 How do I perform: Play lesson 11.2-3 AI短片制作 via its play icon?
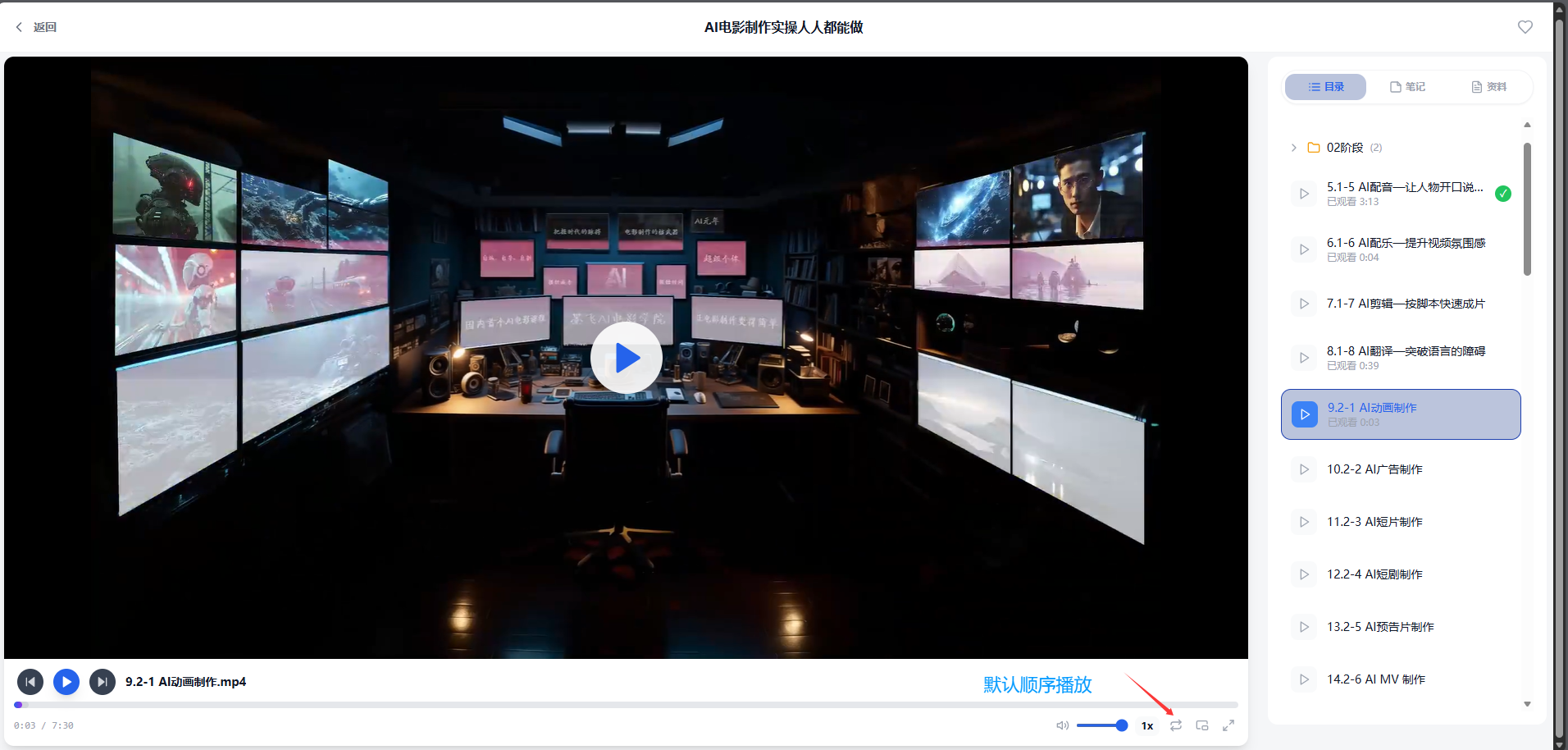[1304, 522]
